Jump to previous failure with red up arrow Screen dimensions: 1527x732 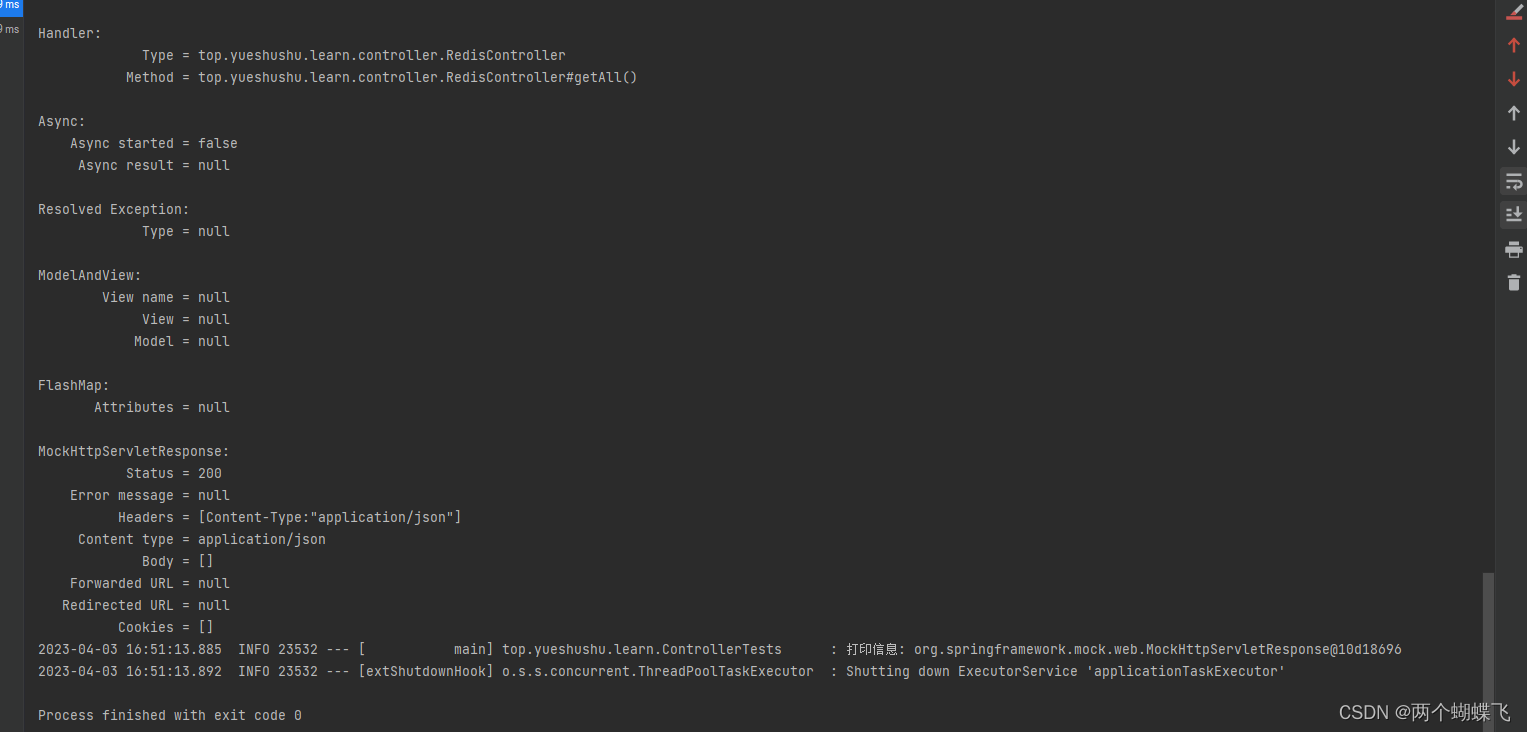[x=1513, y=45]
